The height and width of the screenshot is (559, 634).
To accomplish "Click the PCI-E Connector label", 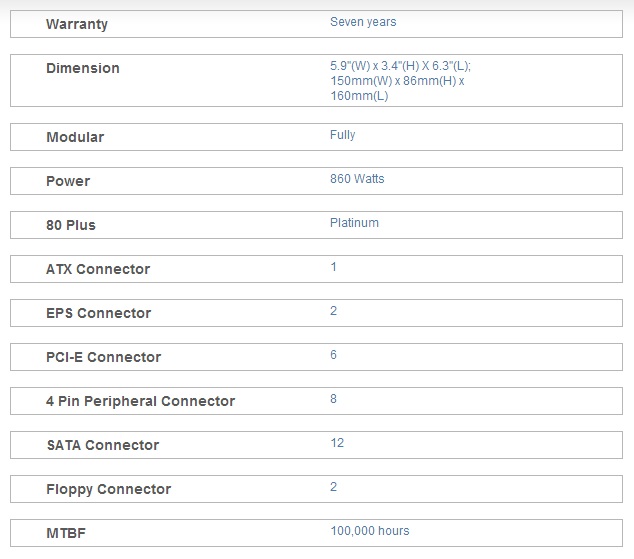I will (103, 357).
